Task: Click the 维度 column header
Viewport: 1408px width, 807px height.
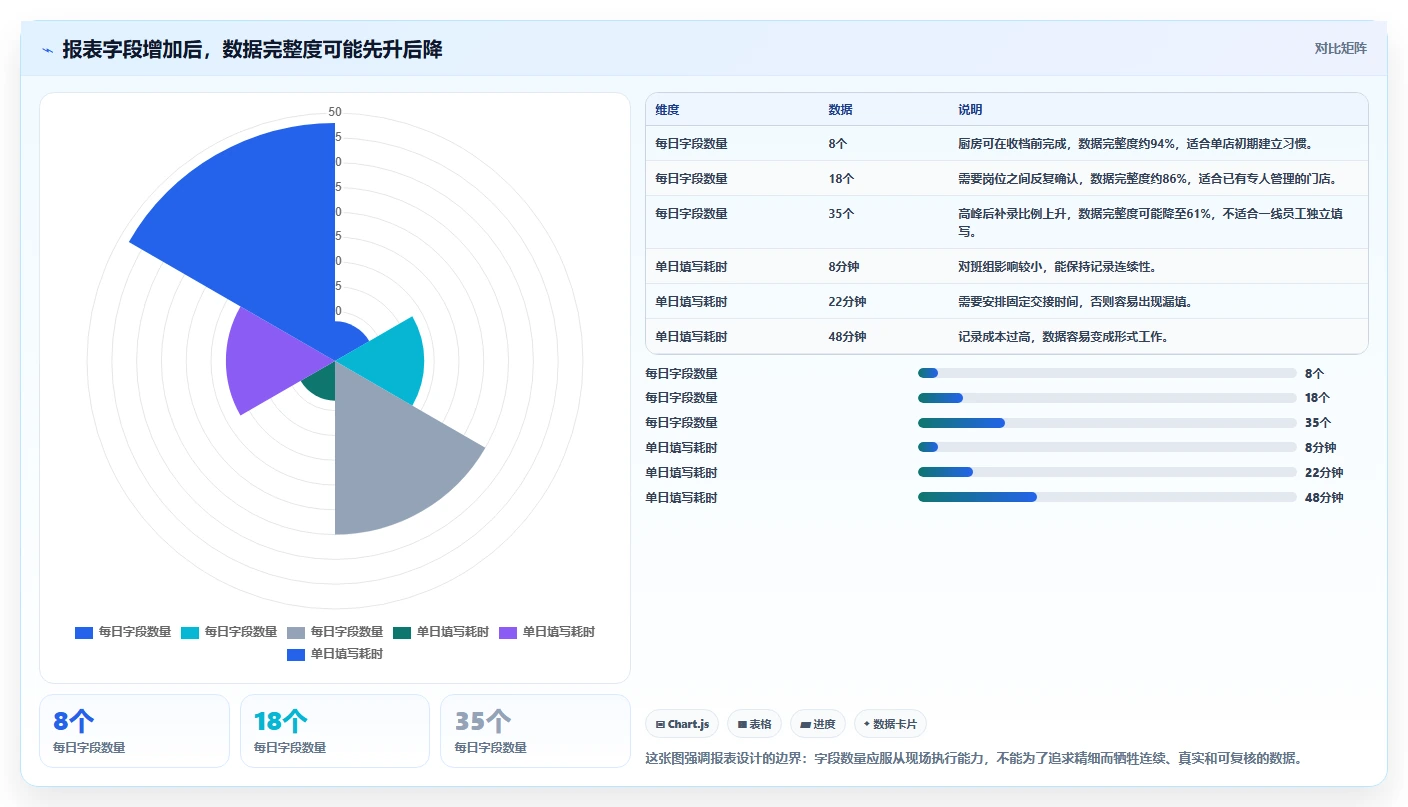Action: (x=667, y=110)
